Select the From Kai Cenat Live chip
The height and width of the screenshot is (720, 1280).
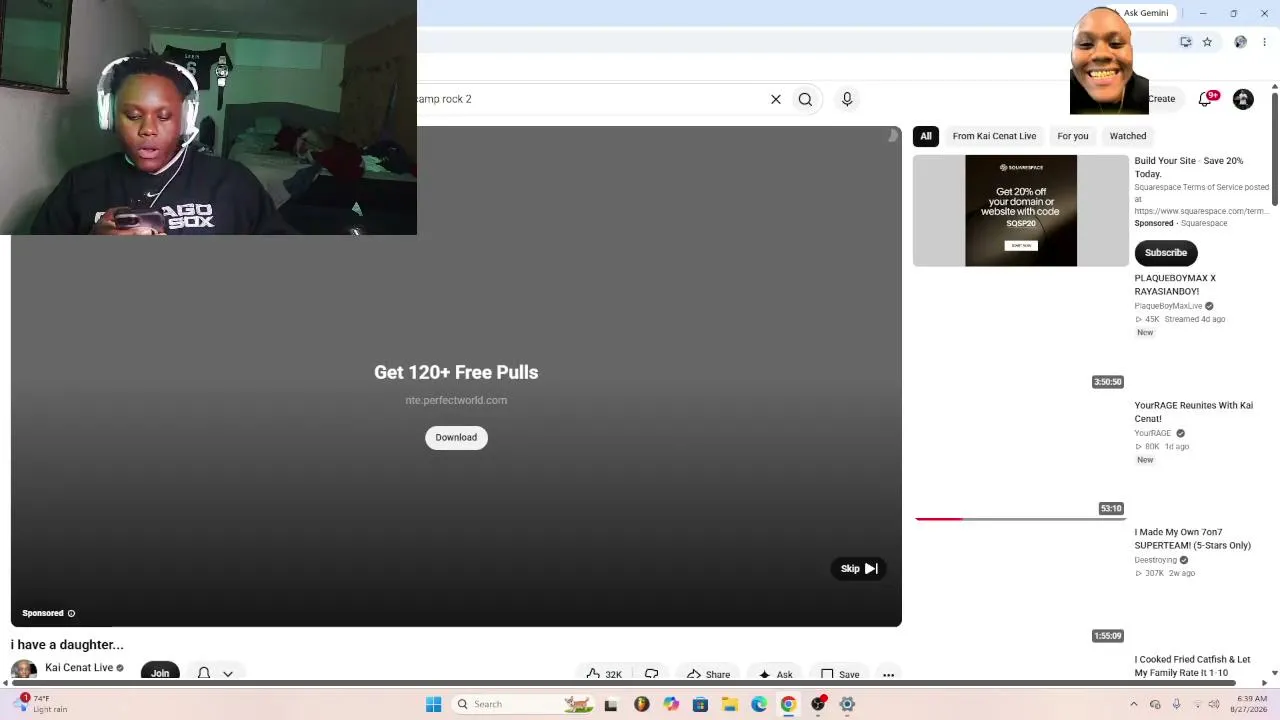994,136
